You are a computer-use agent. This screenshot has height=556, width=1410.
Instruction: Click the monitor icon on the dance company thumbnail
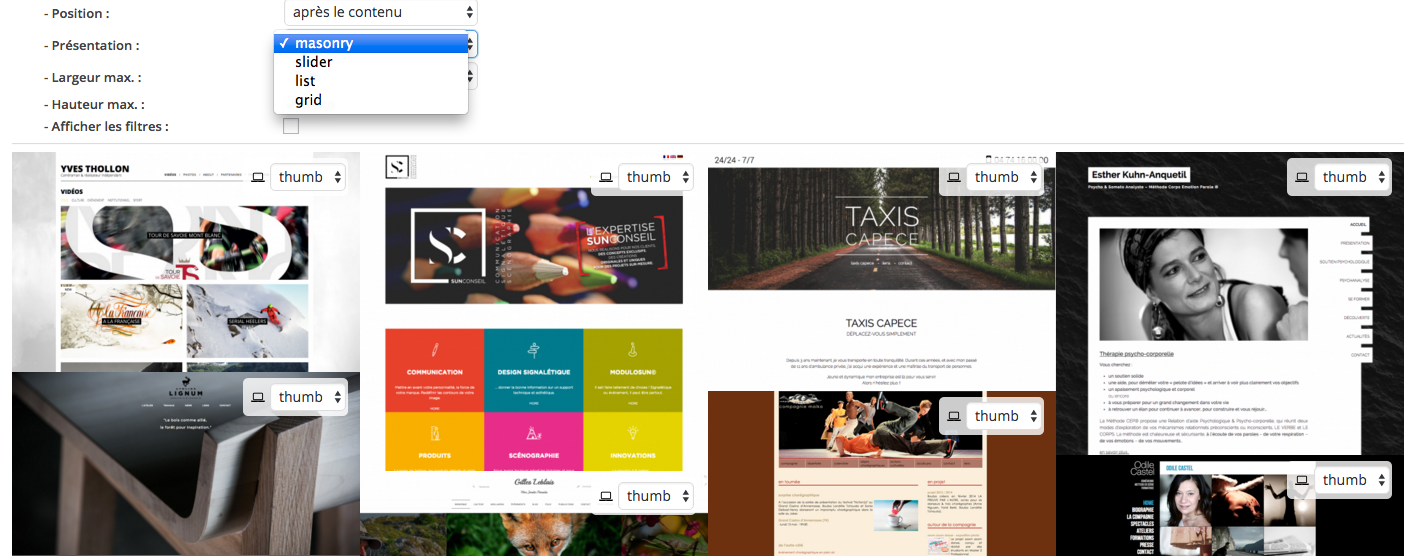point(953,417)
